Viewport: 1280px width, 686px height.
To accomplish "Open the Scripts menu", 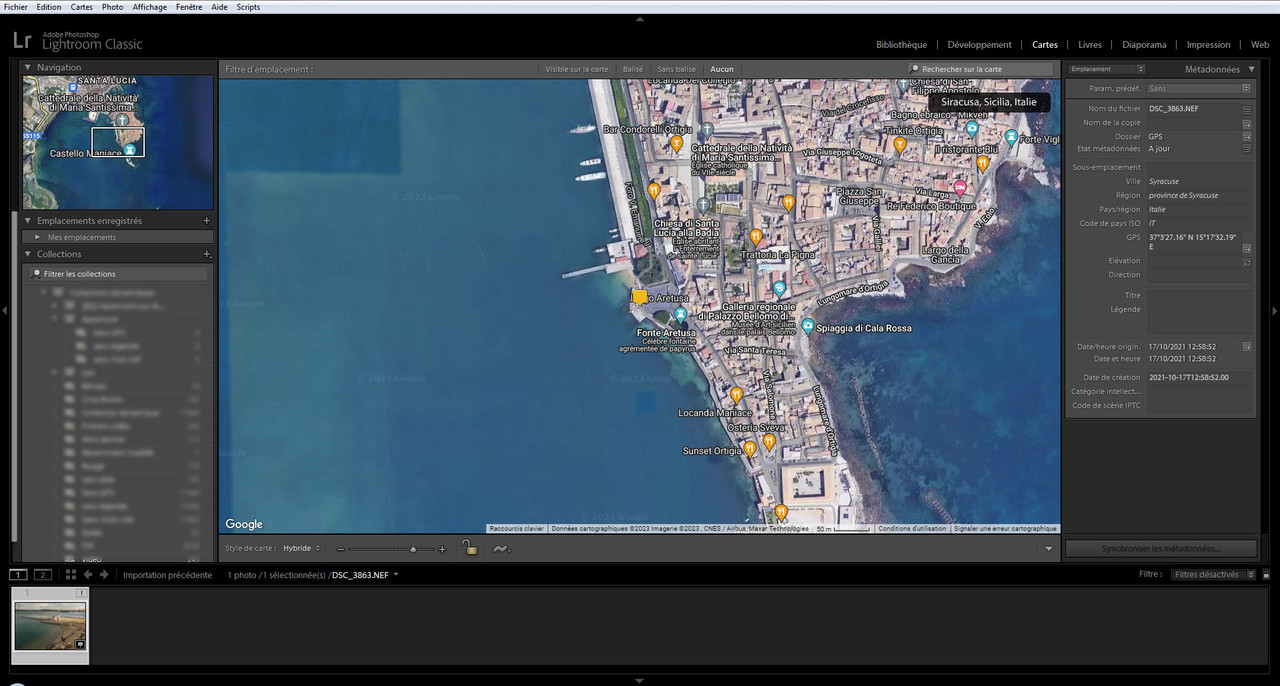I will (248, 7).
